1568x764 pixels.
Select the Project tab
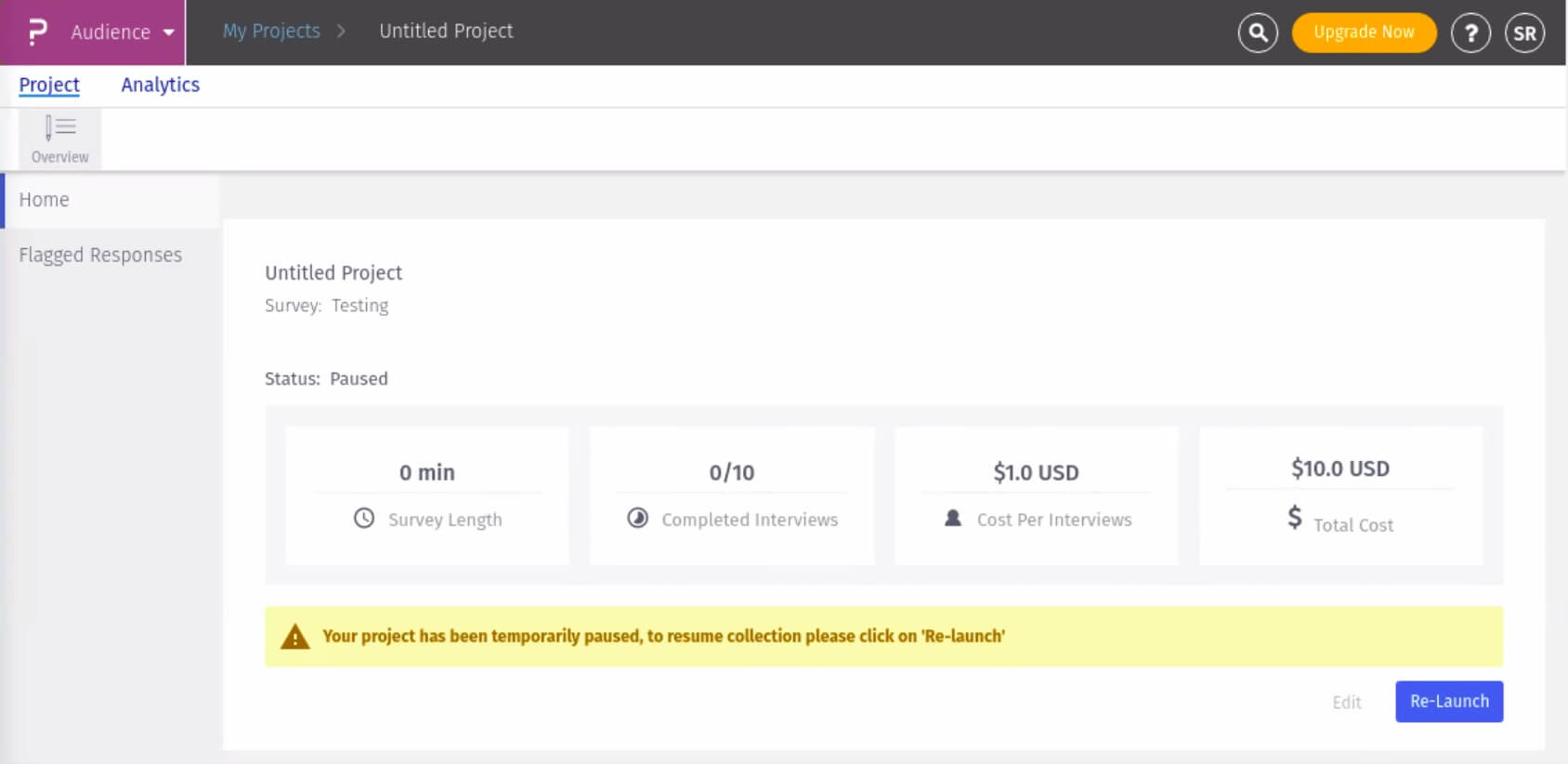point(49,85)
